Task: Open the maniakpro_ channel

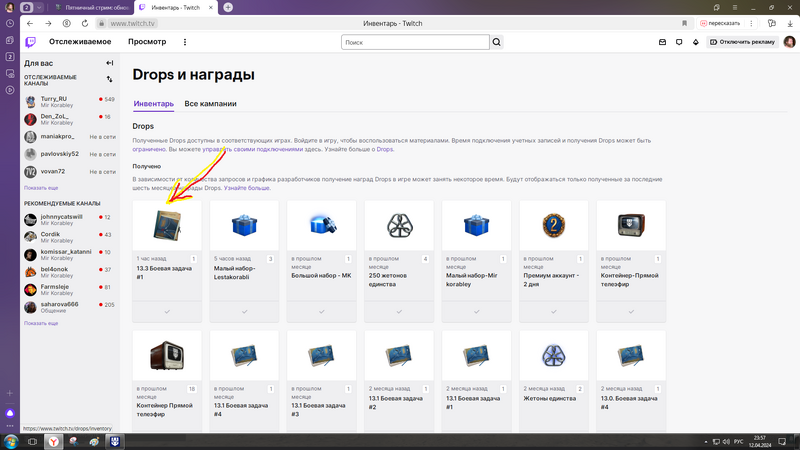Action: pyautogui.click(x=70, y=137)
